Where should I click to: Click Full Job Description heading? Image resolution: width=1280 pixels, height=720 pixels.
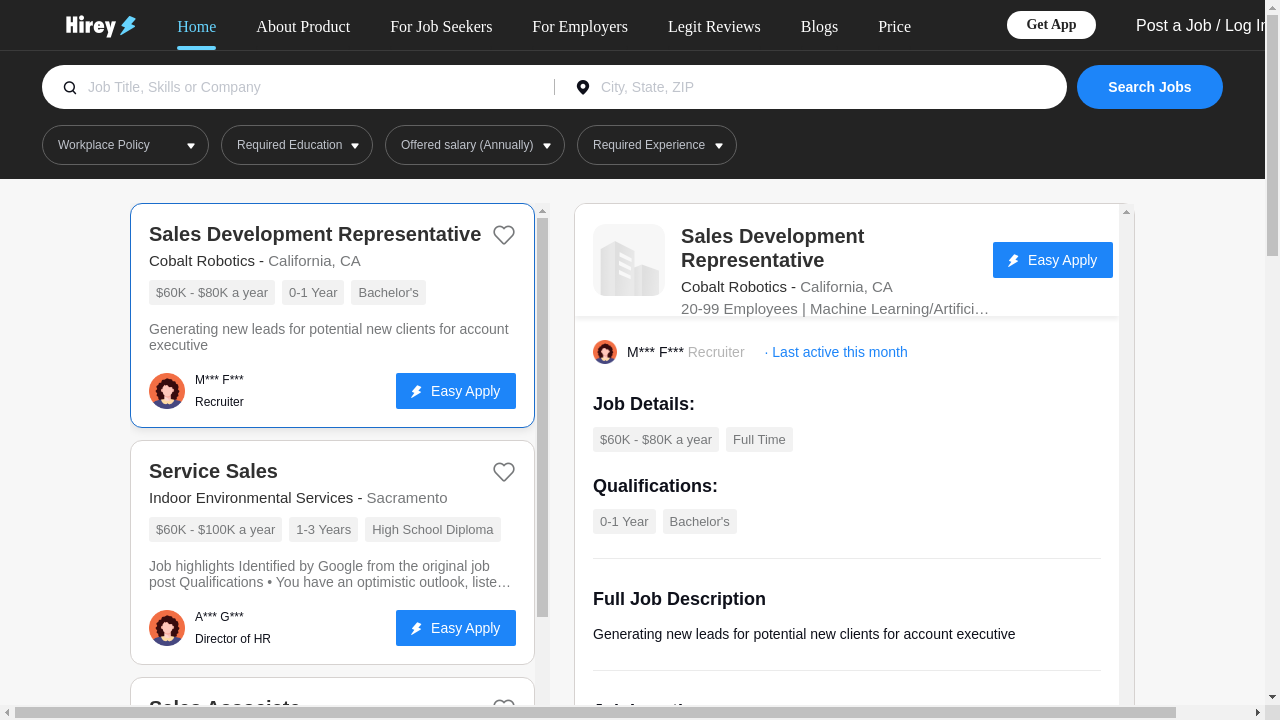point(679,599)
